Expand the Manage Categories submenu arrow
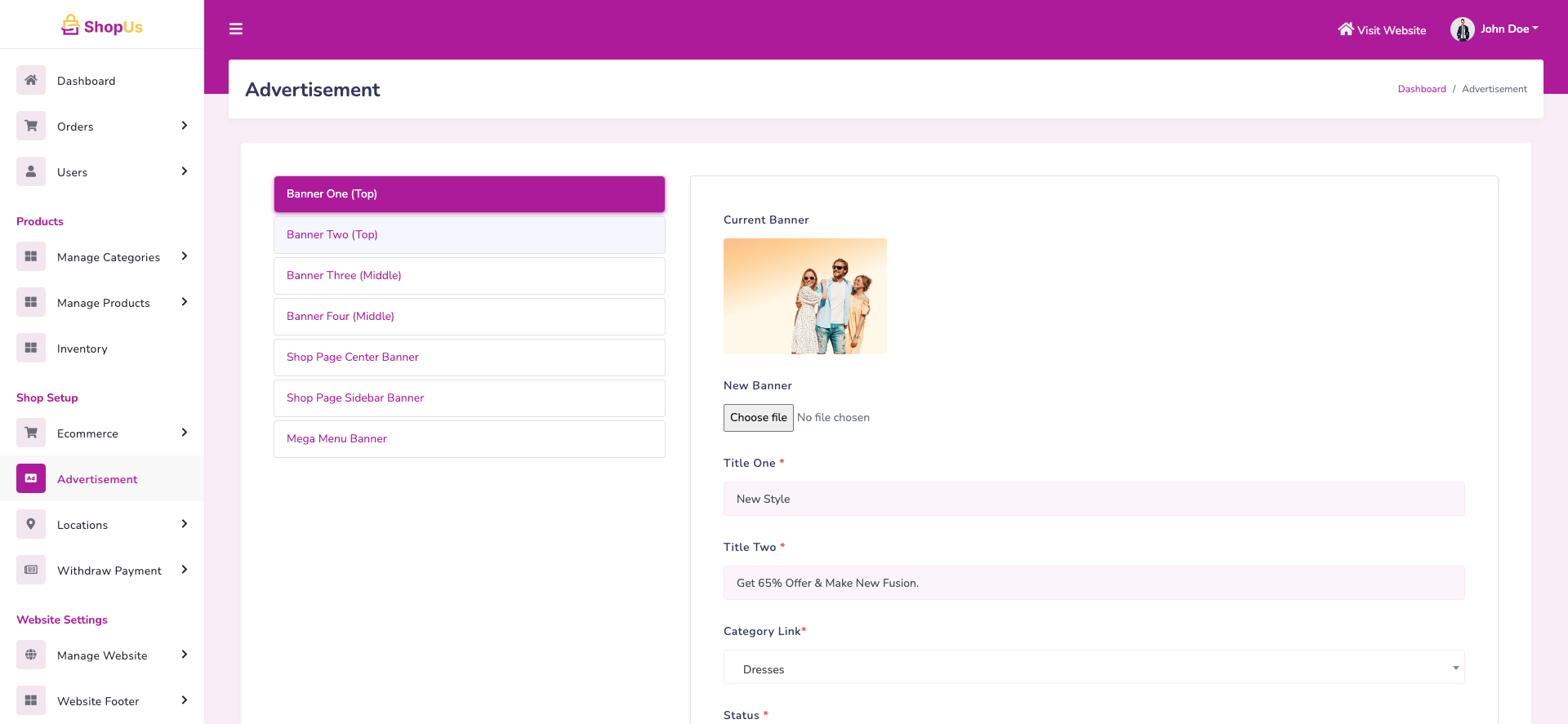This screenshot has width=1568, height=724. click(x=185, y=256)
